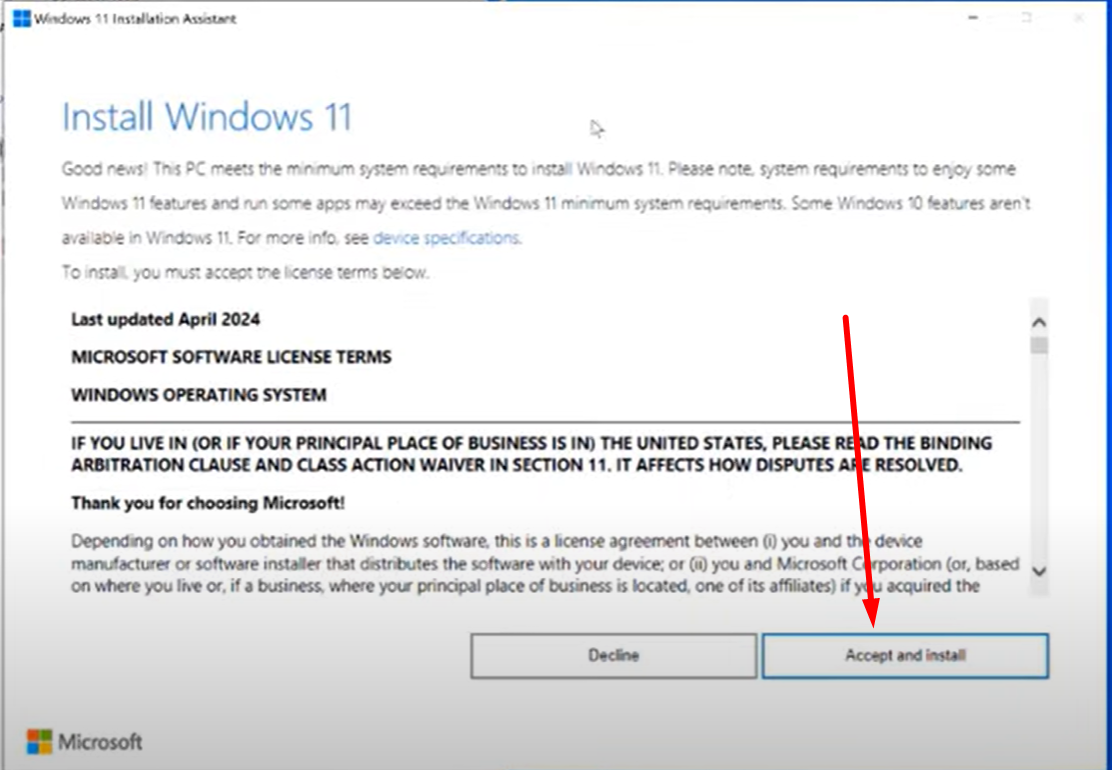Viewport: 1112px width, 770px height.
Task: Click the 'Last updated April 2024' line
Action: 165,320
